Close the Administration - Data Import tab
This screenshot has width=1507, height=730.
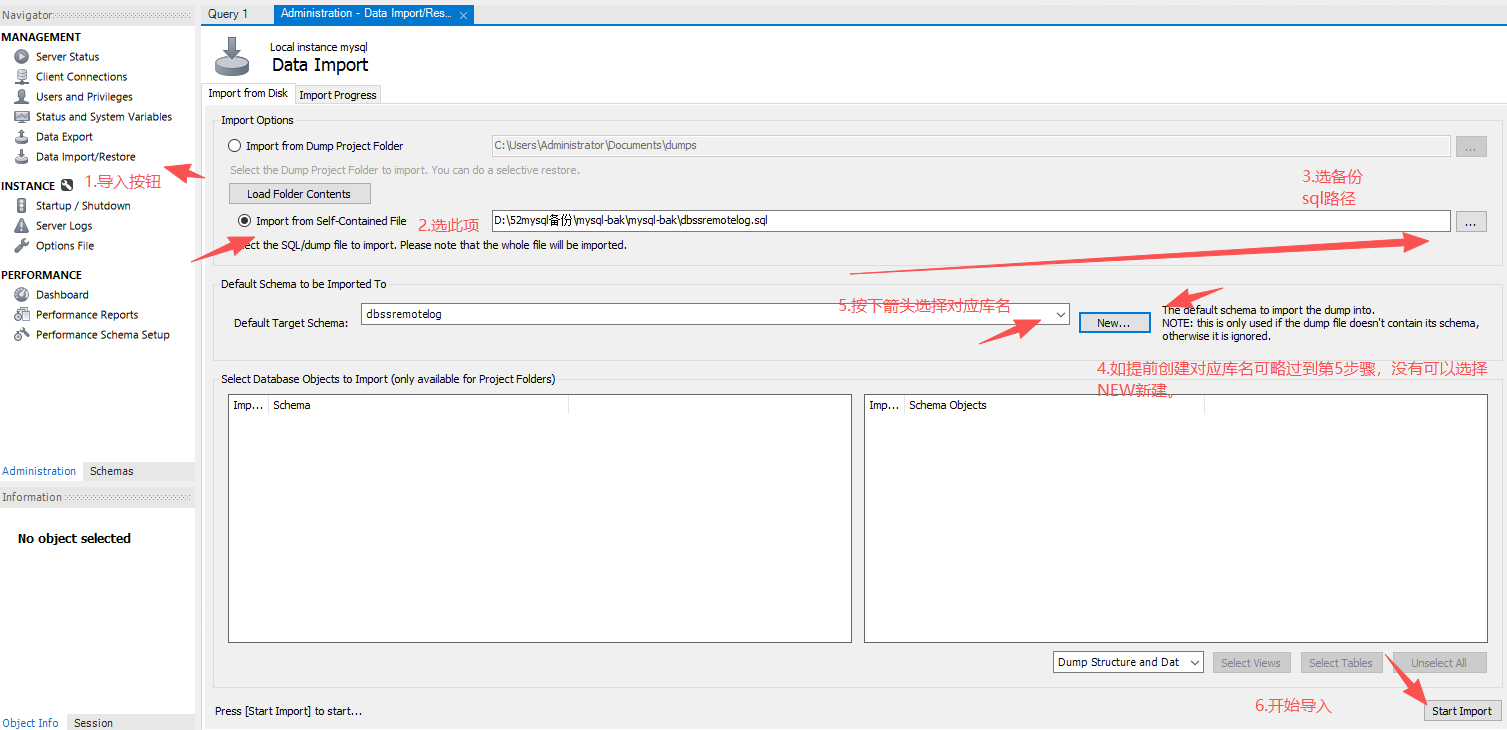tap(463, 15)
